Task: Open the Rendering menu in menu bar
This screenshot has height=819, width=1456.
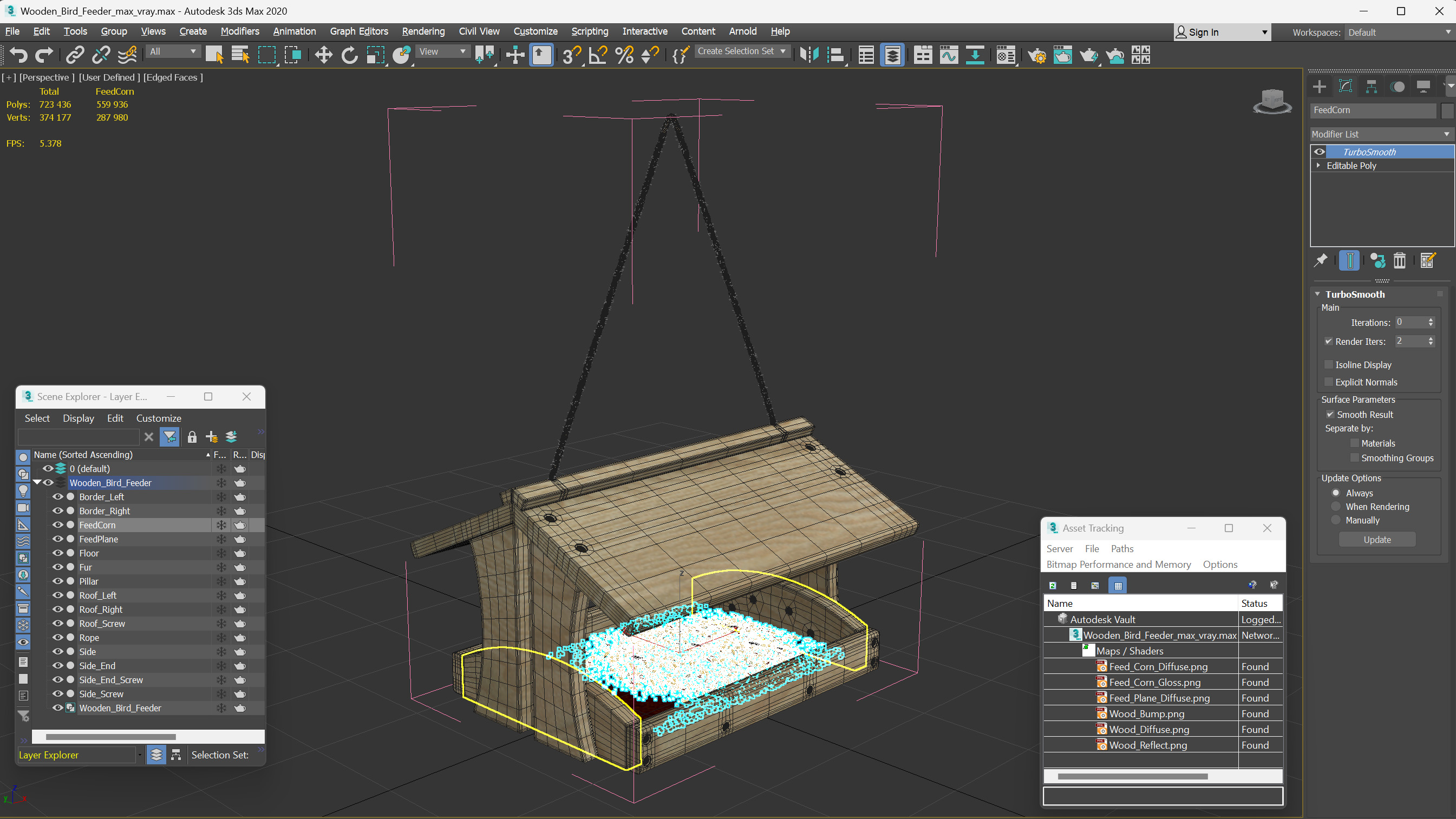Action: pos(423,31)
